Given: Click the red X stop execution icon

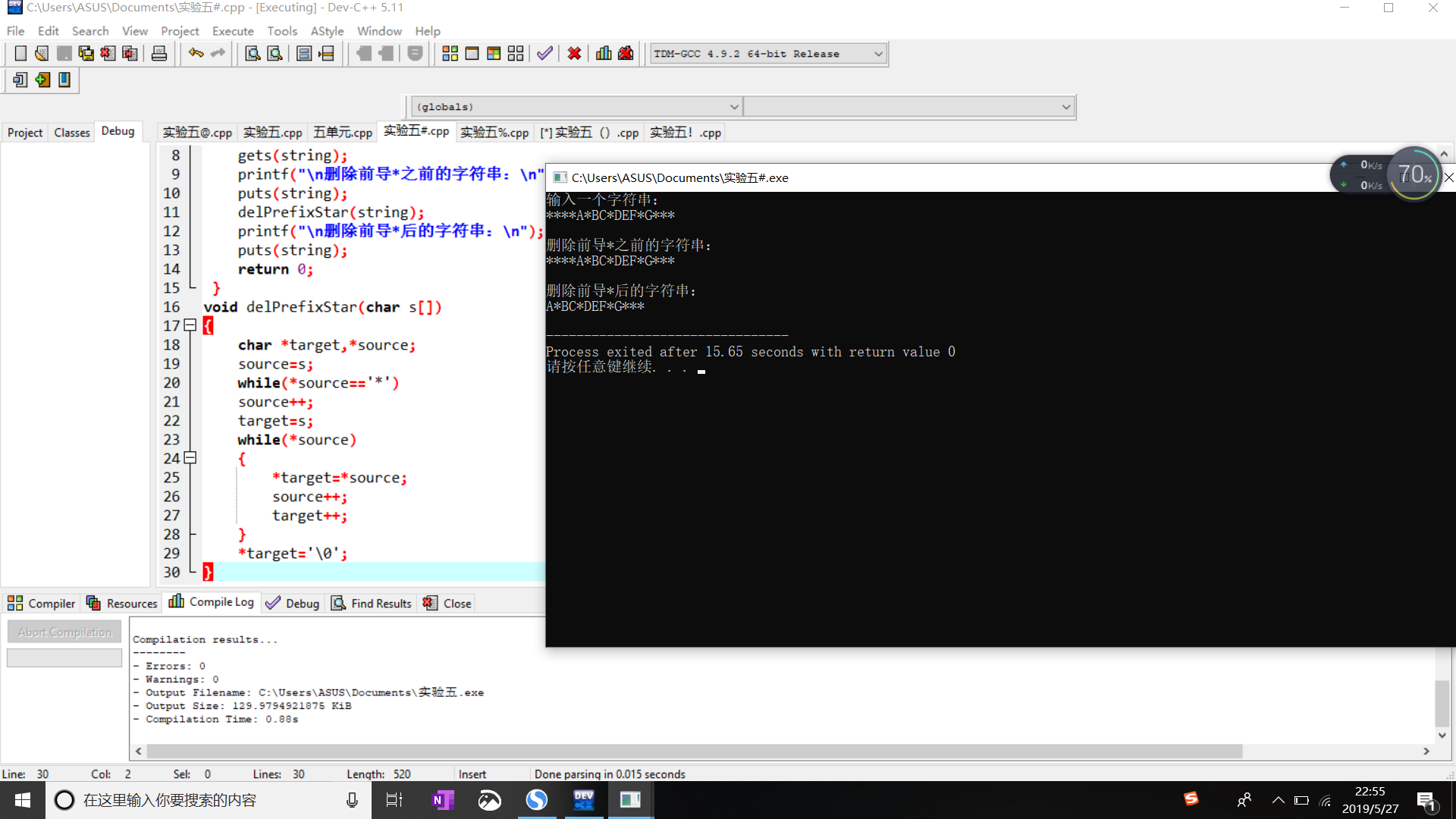Looking at the screenshot, I should point(574,54).
